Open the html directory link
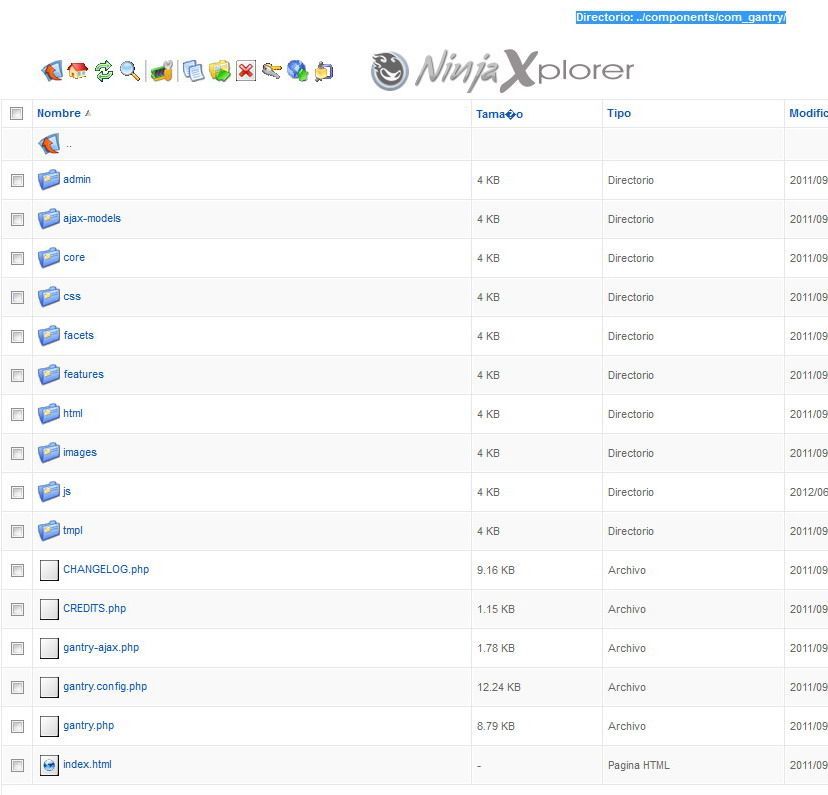 click(73, 413)
